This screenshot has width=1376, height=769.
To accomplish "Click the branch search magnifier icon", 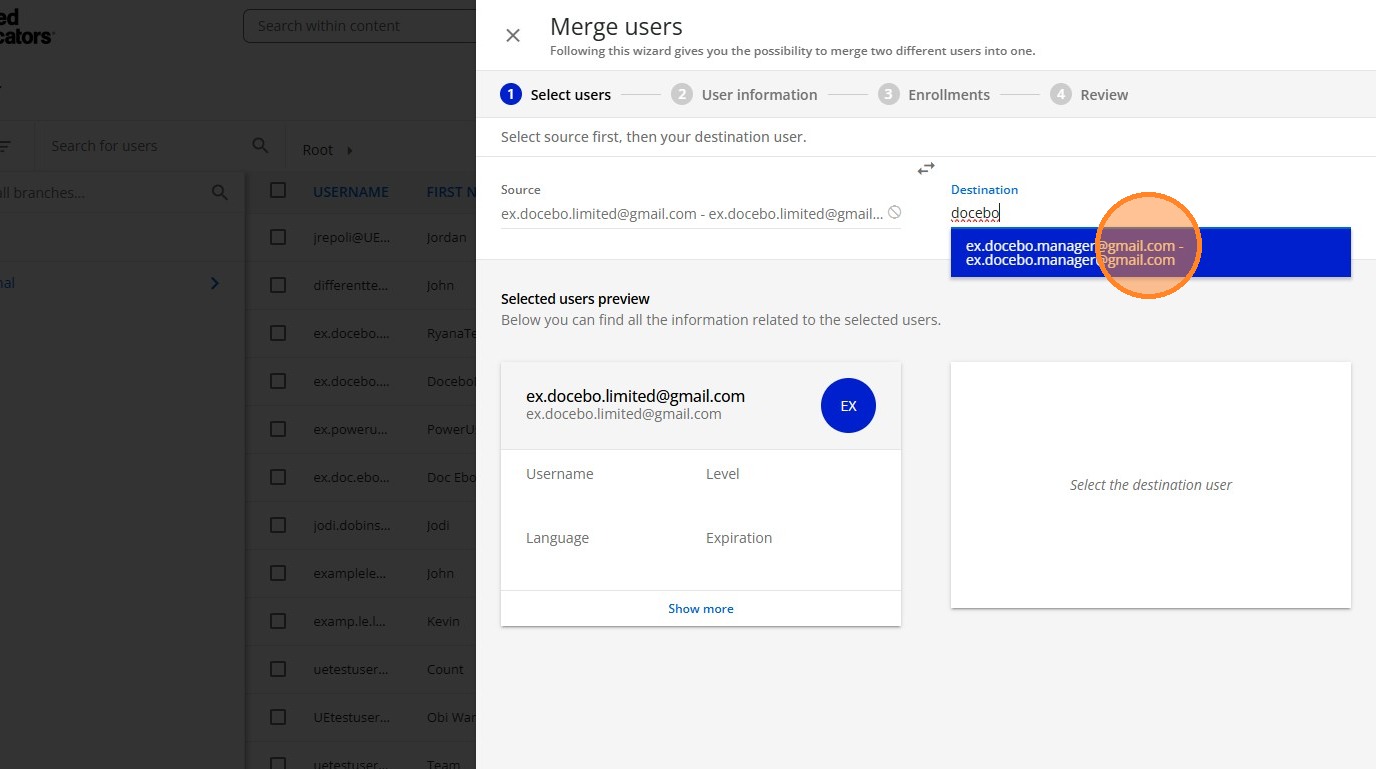I will click(220, 192).
